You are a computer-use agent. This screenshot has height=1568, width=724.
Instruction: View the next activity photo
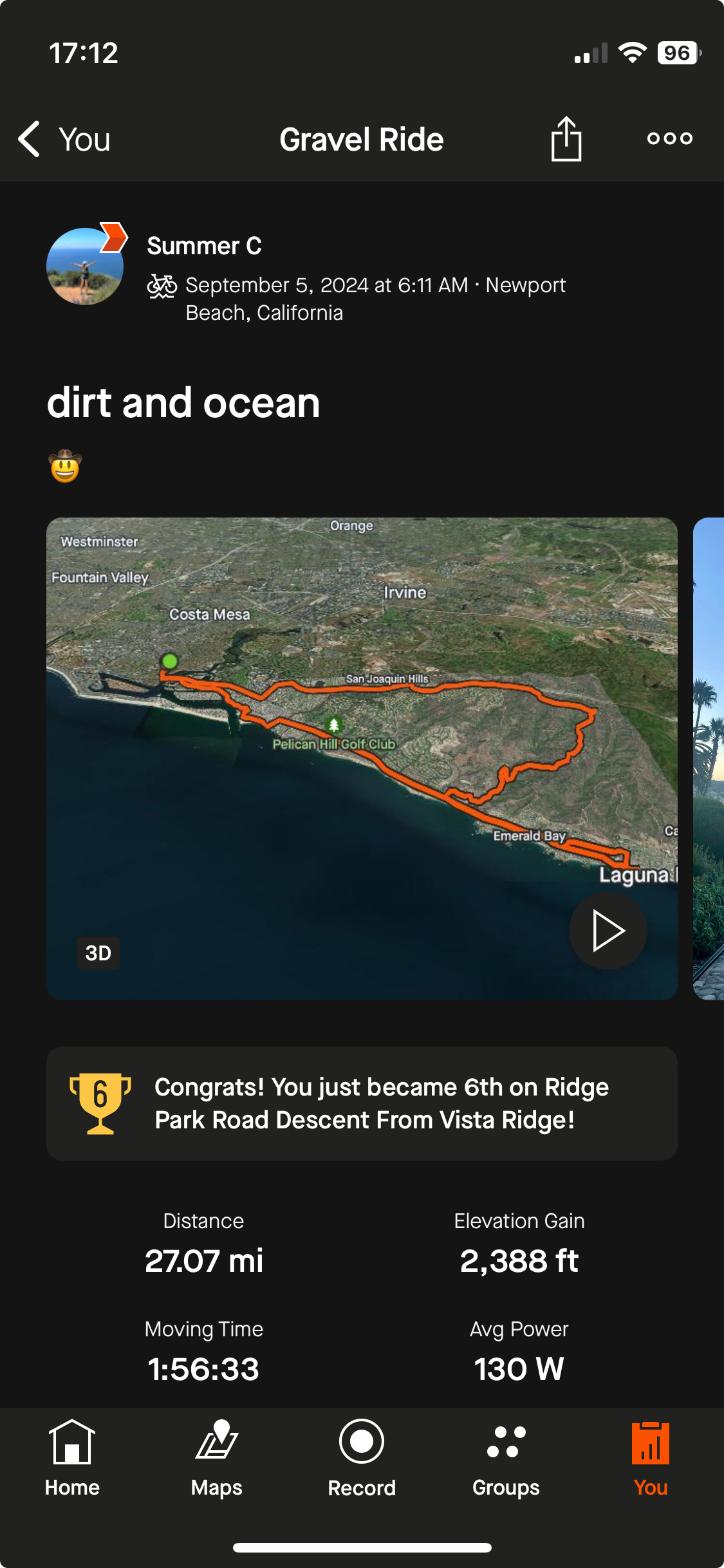(x=708, y=758)
